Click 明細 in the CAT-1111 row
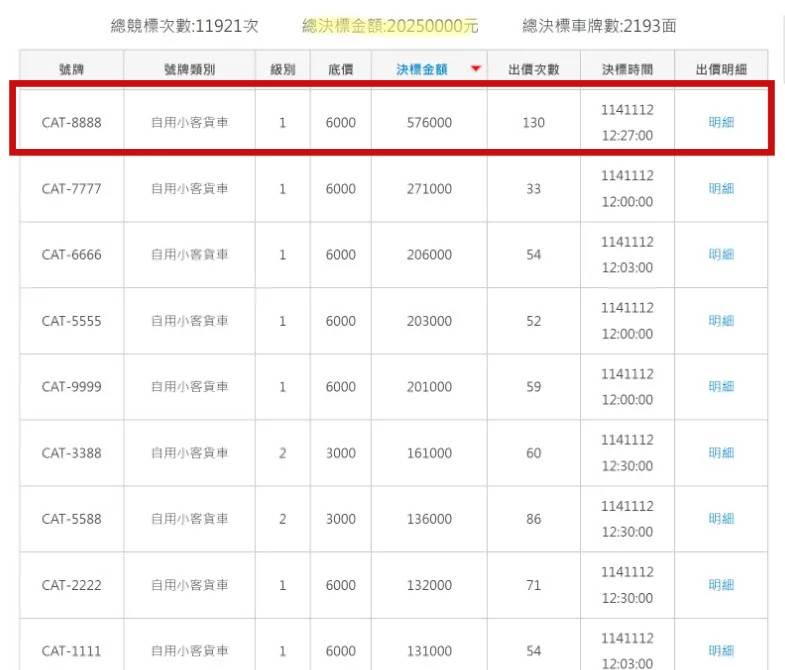This screenshot has width=785, height=670. pyautogui.click(x=721, y=650)
